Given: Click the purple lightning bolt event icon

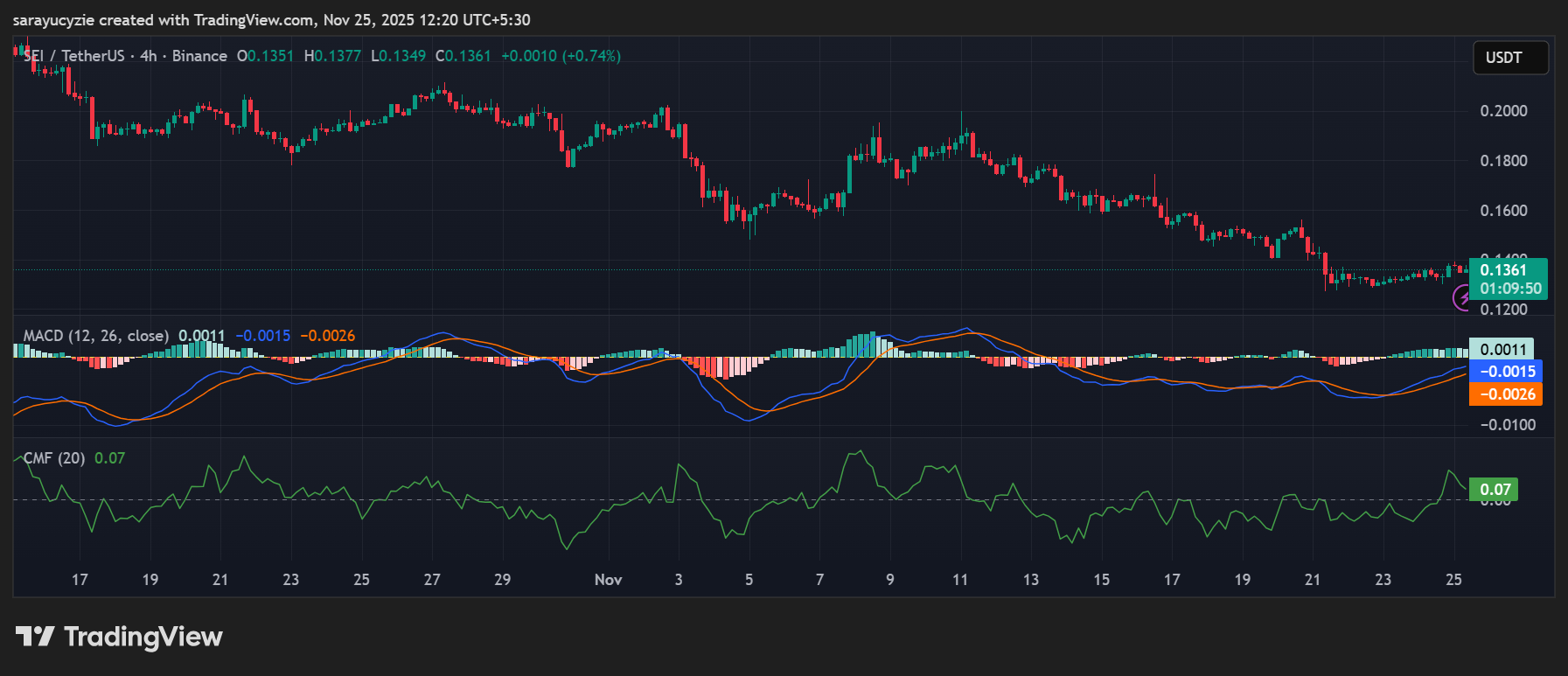Looking at the screenshot, I should [1460, 298].
